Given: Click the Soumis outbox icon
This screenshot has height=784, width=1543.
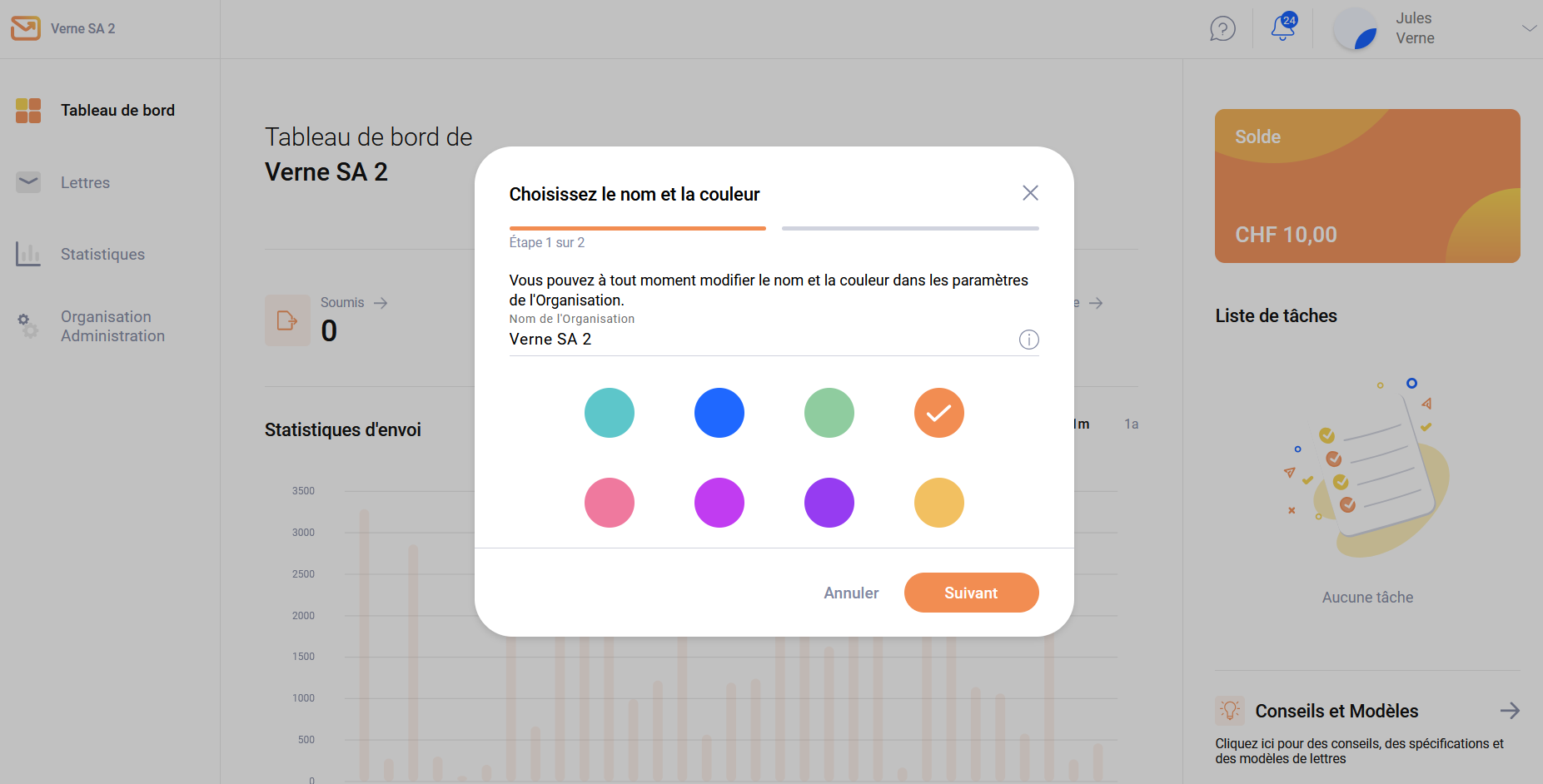Looking at the screenshot, I should click(x=287, y=320).
